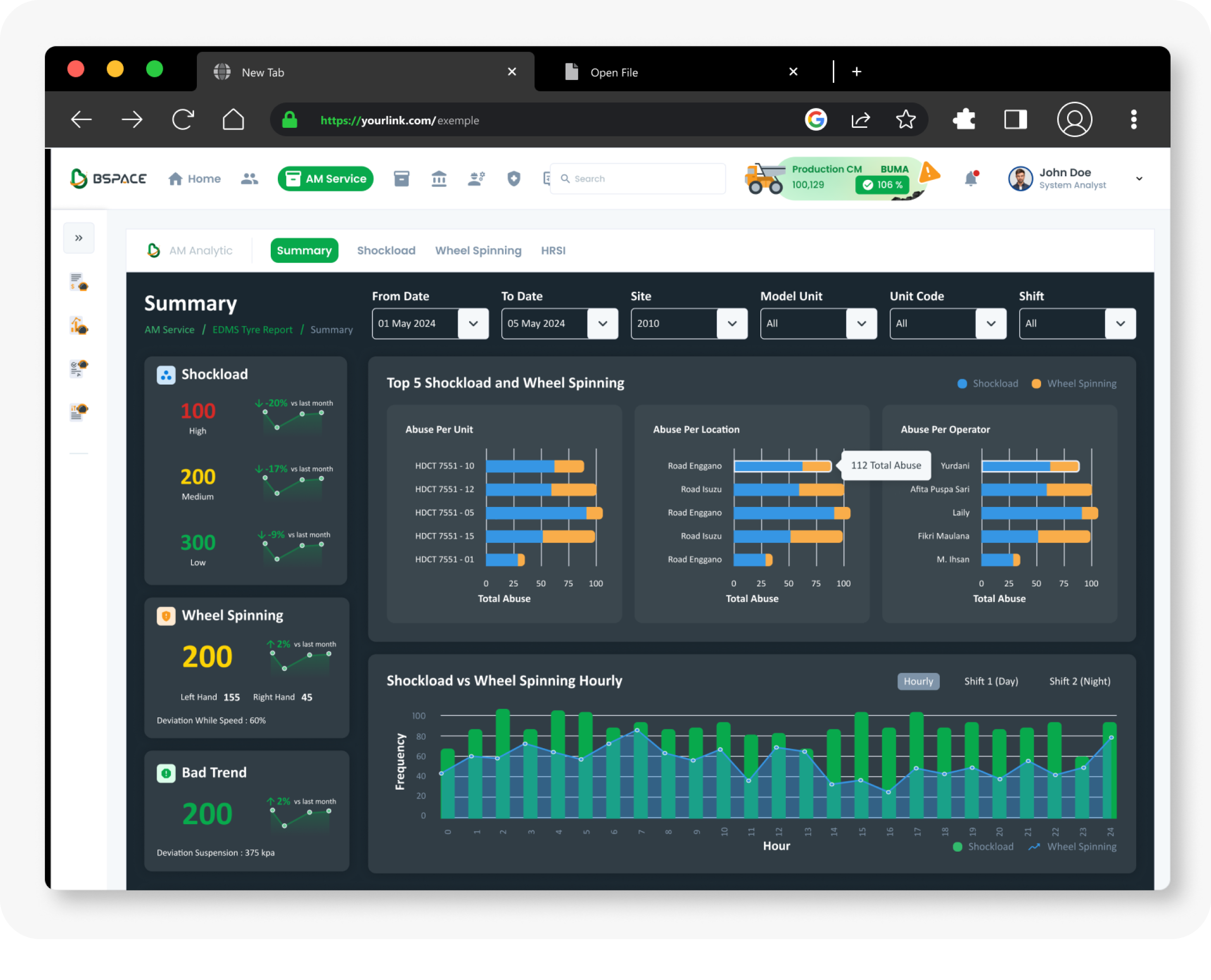Click the notification bell icon
Viewport: 1211px width, 980px height.
[971, 178]
